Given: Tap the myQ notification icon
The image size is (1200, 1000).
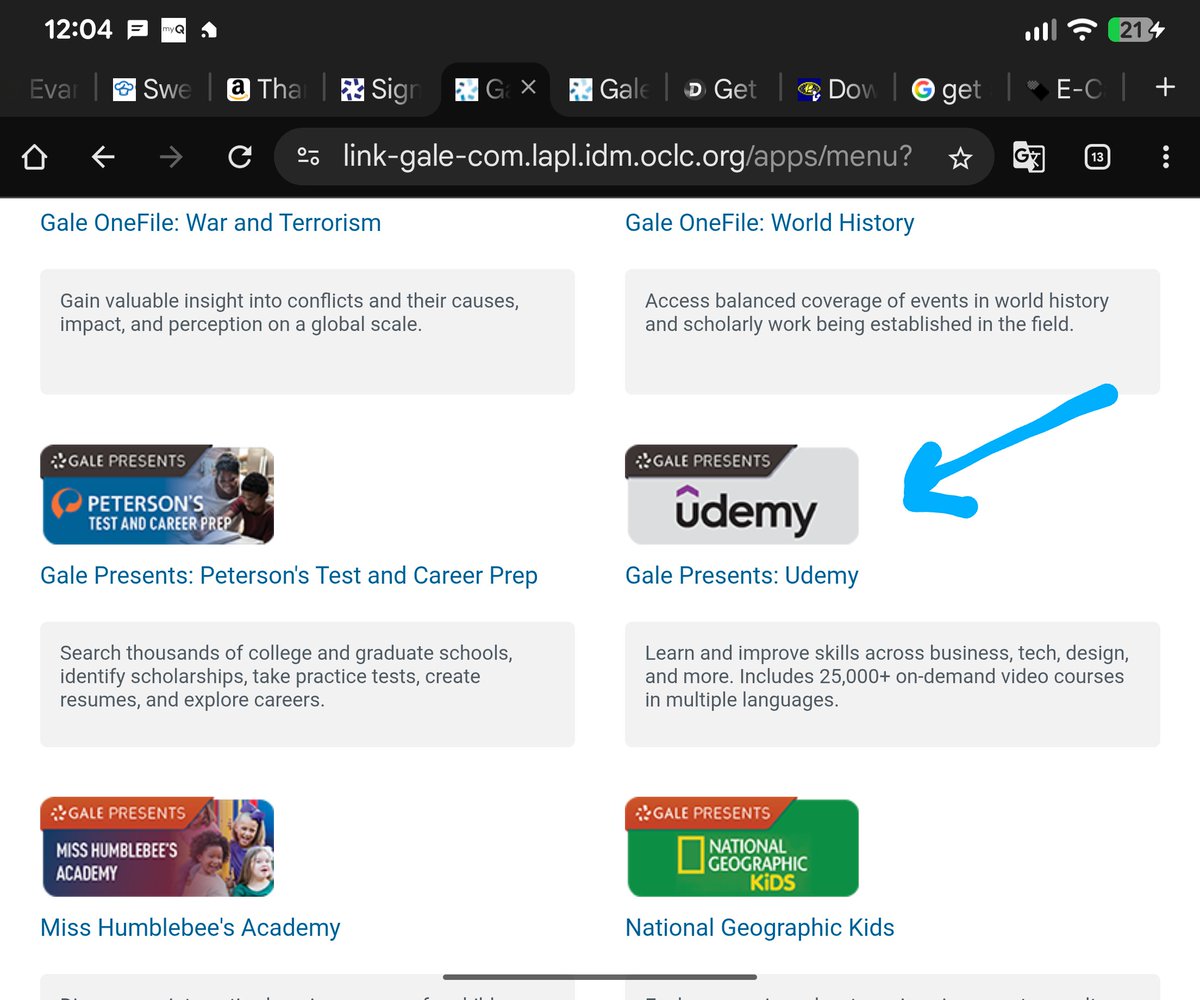Looking at the screenshot, I should 173,30.
